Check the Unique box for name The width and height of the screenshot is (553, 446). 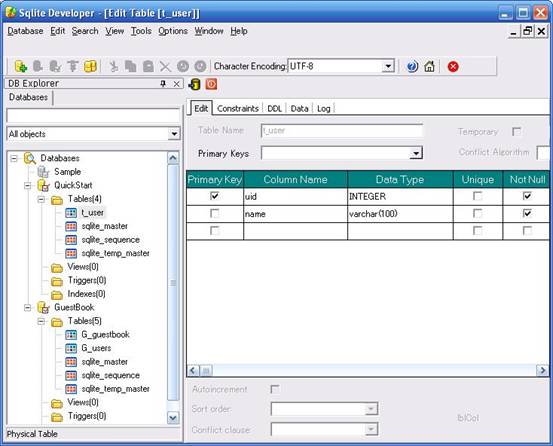pyautogui.click(x=477, y=213)
